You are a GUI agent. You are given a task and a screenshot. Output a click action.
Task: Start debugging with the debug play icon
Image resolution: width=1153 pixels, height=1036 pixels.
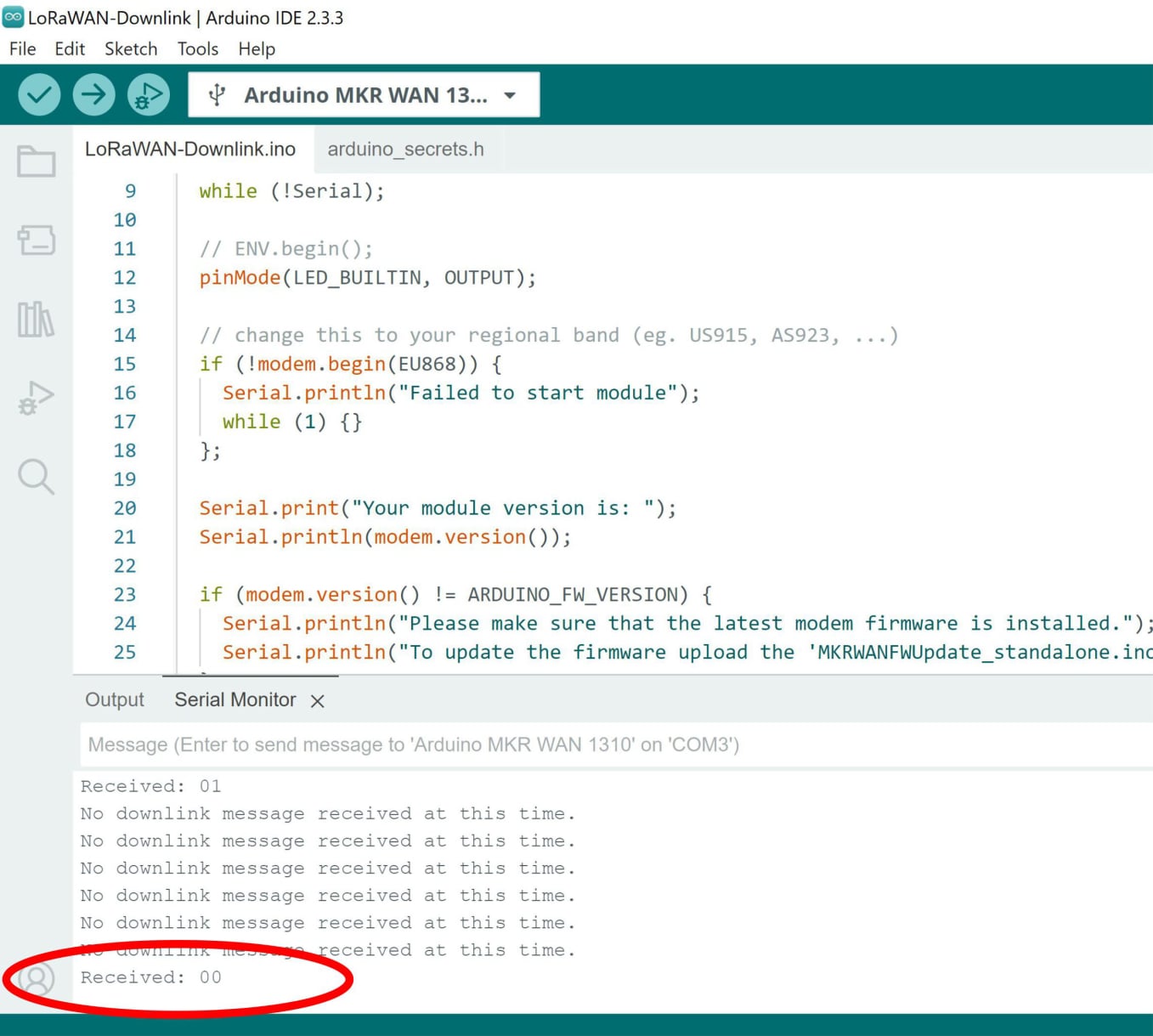click(148, 94)
